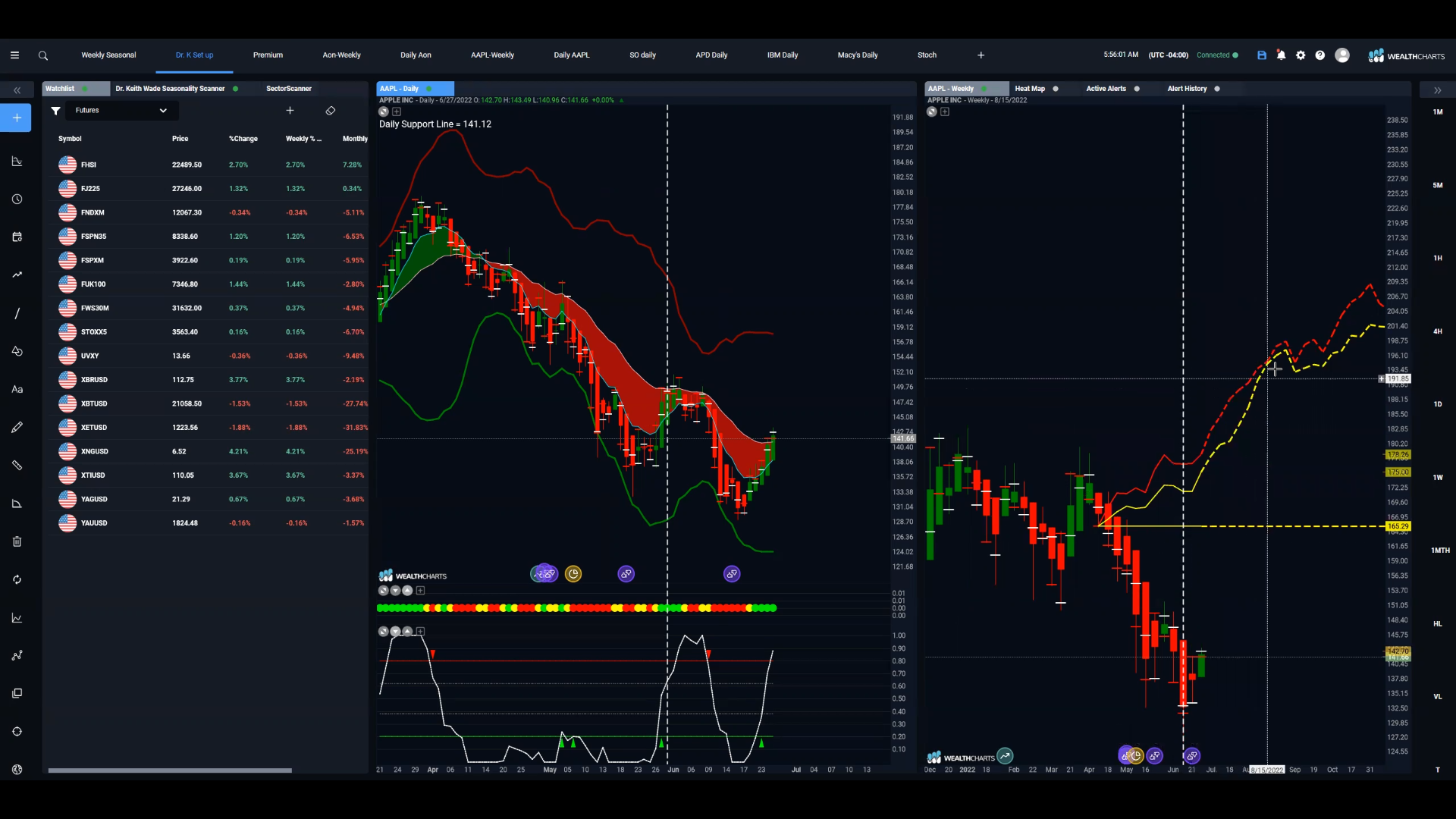Image resolution: width=1456 pixels, height=819 pixels.
Task: Open the help question mark icon
Action: [x=1320, y=55]
